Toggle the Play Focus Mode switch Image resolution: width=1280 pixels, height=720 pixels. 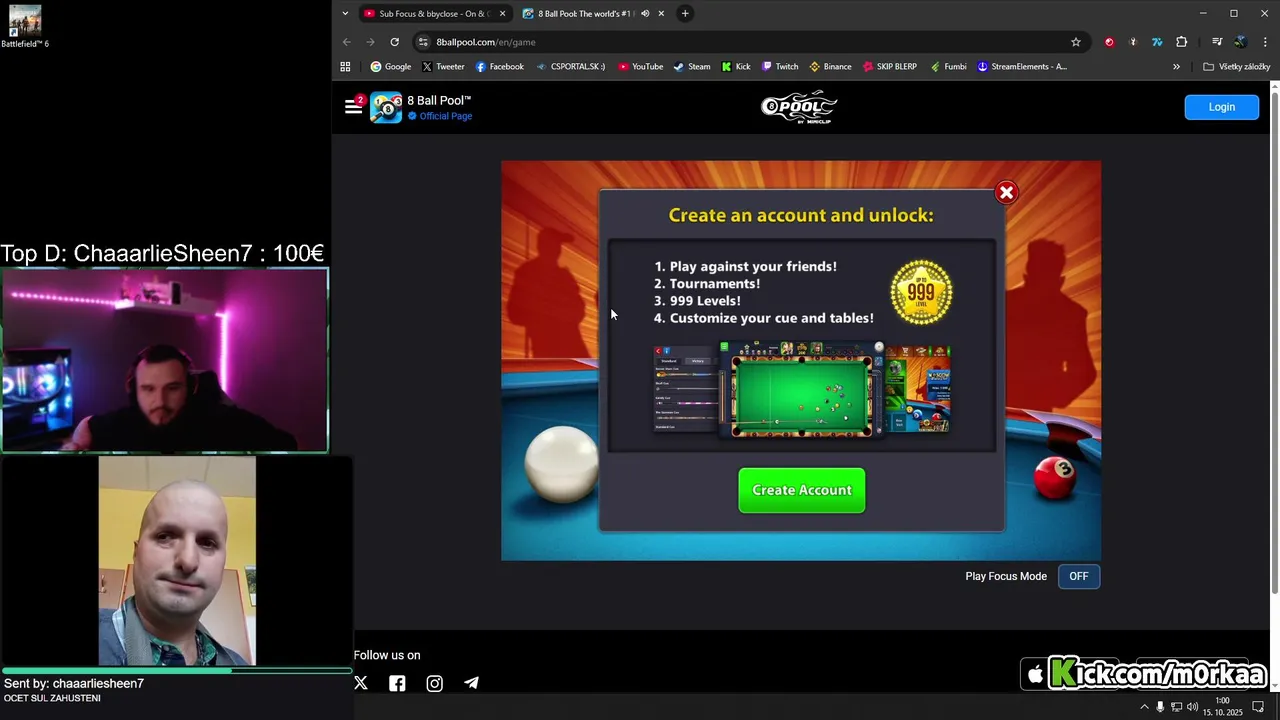click(x=1079, y=576)
